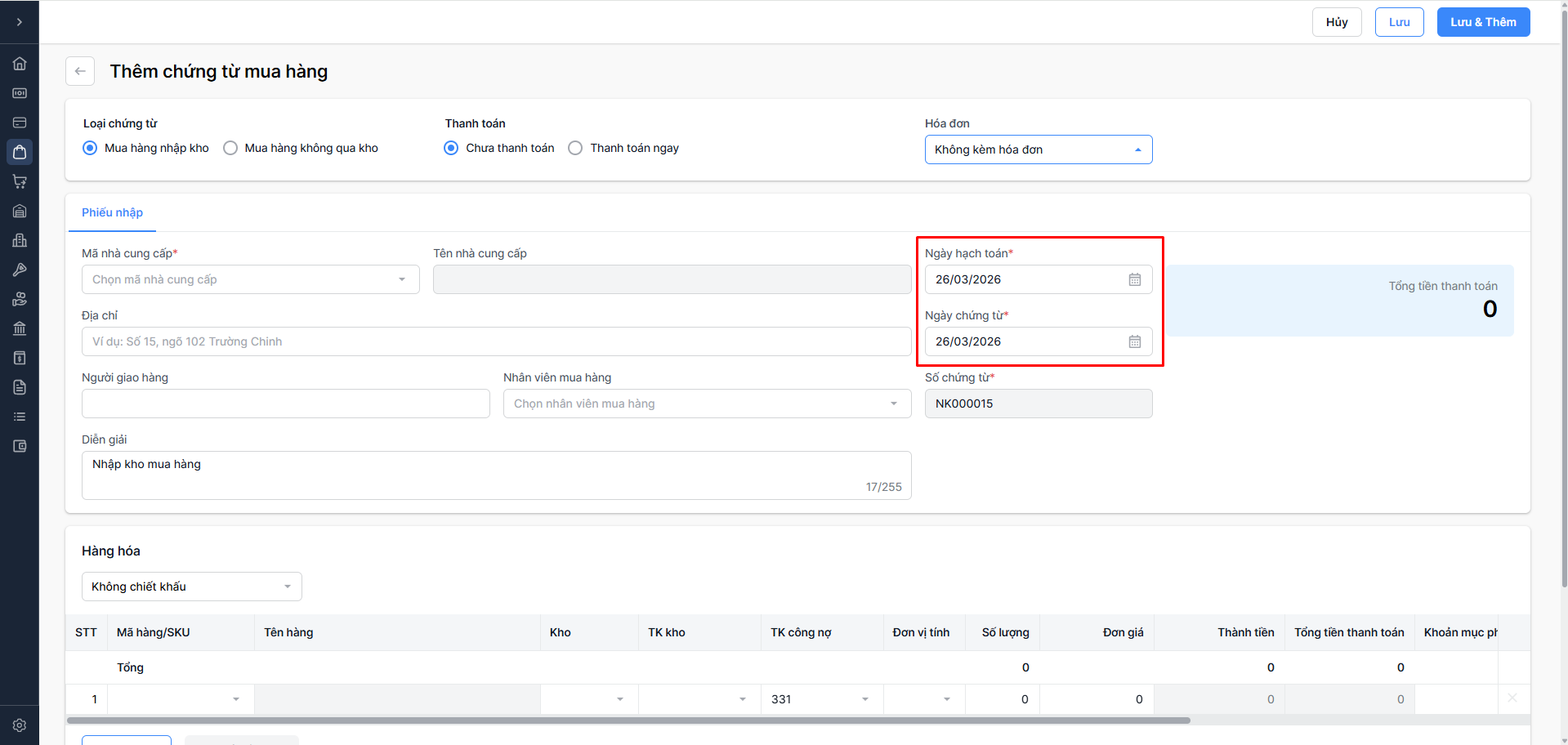Image resolution: width=1568 pixels, height=745 pixels.
Task: Open settings gear at sidebar bottom
Action: click(x=20, y=725)
